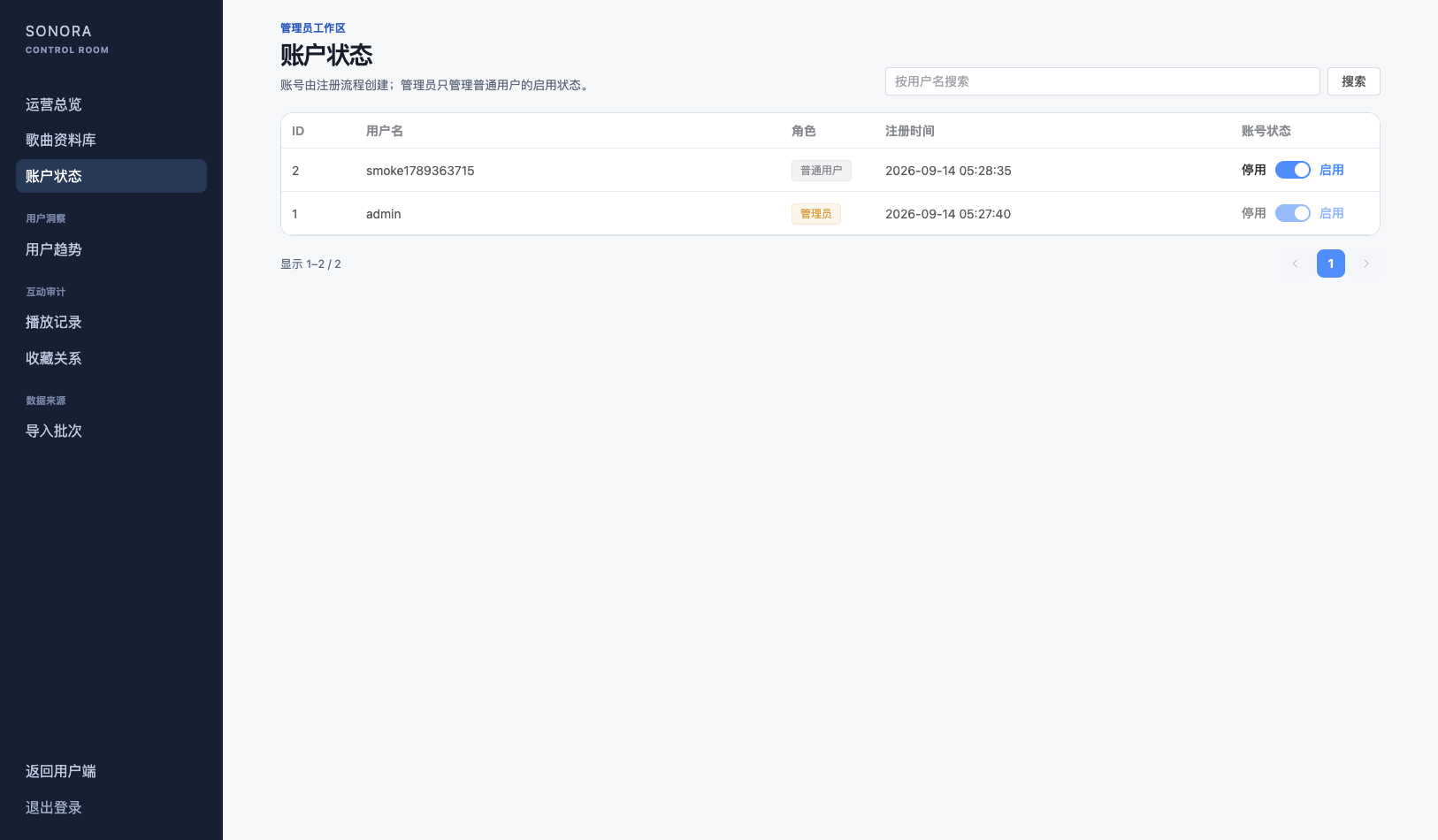Click the admin username cell
The width and height of the screenshot is (1438, 840).
(x=383, y=214)
